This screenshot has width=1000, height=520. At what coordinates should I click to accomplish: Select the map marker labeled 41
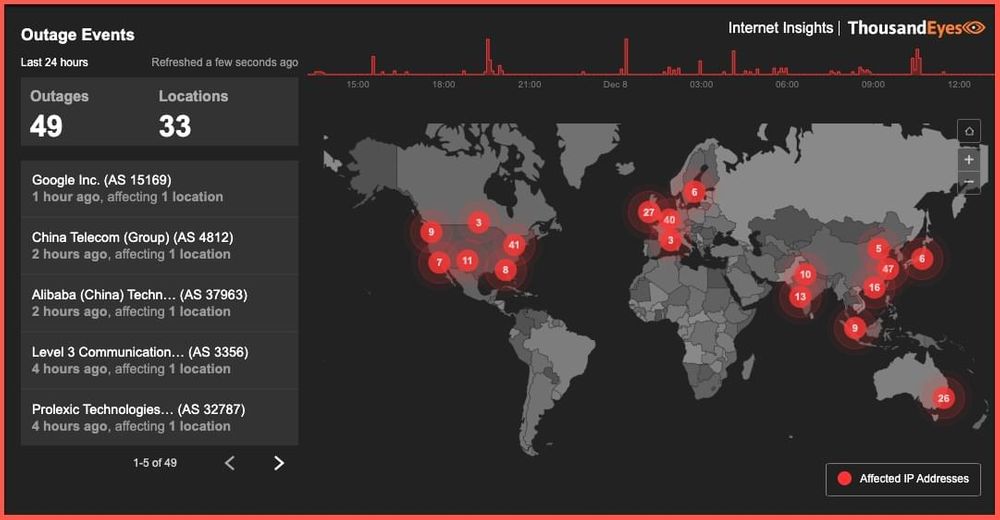[514, 245]
